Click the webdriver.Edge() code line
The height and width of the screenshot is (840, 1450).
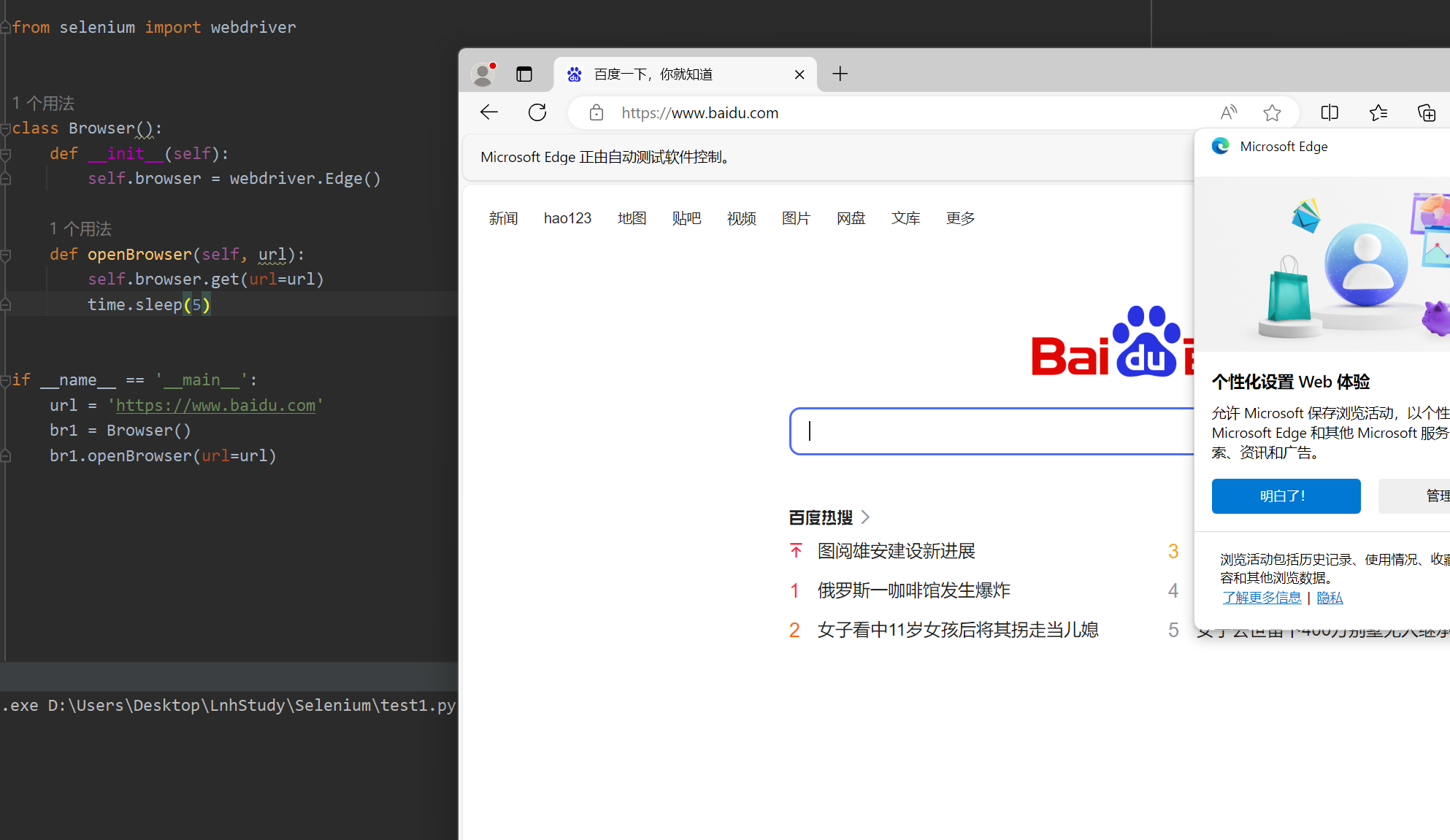pos(234,178)
